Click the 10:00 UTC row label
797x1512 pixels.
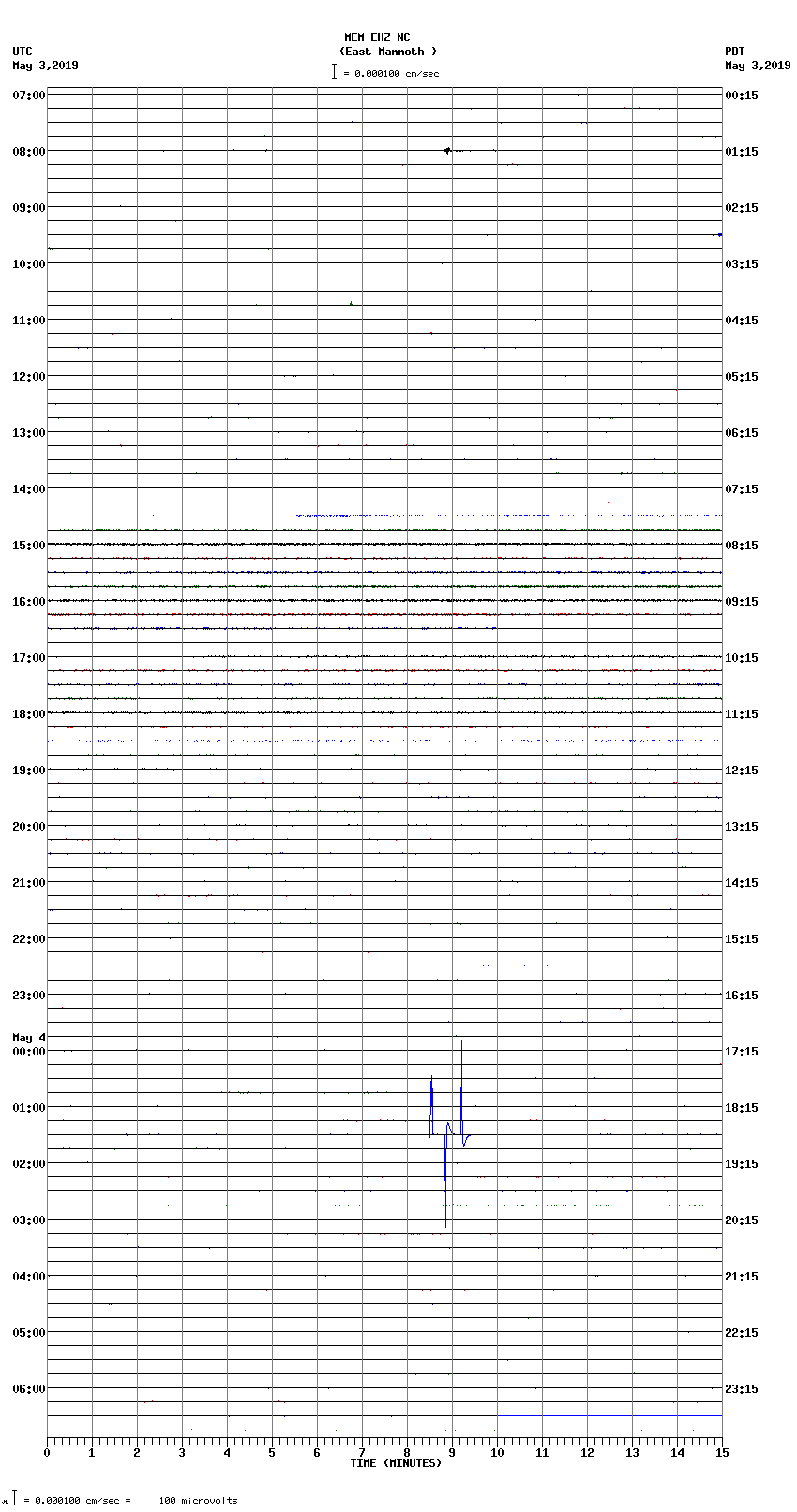[x=29, y=264]
